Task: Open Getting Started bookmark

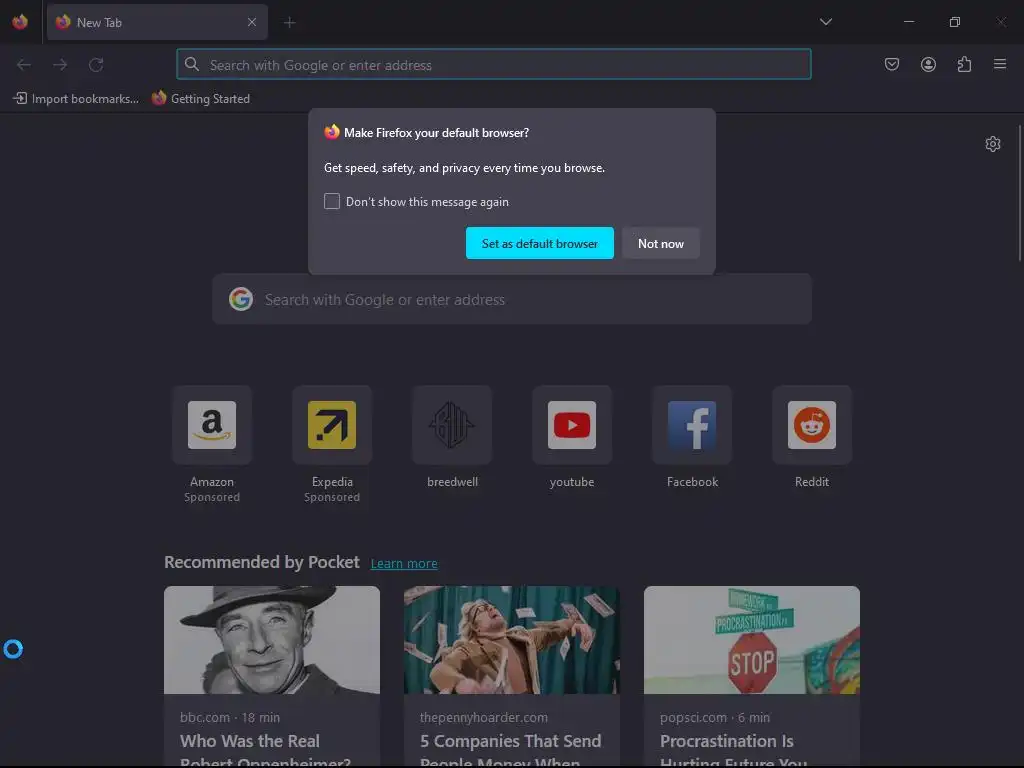Action: [200, 99]
